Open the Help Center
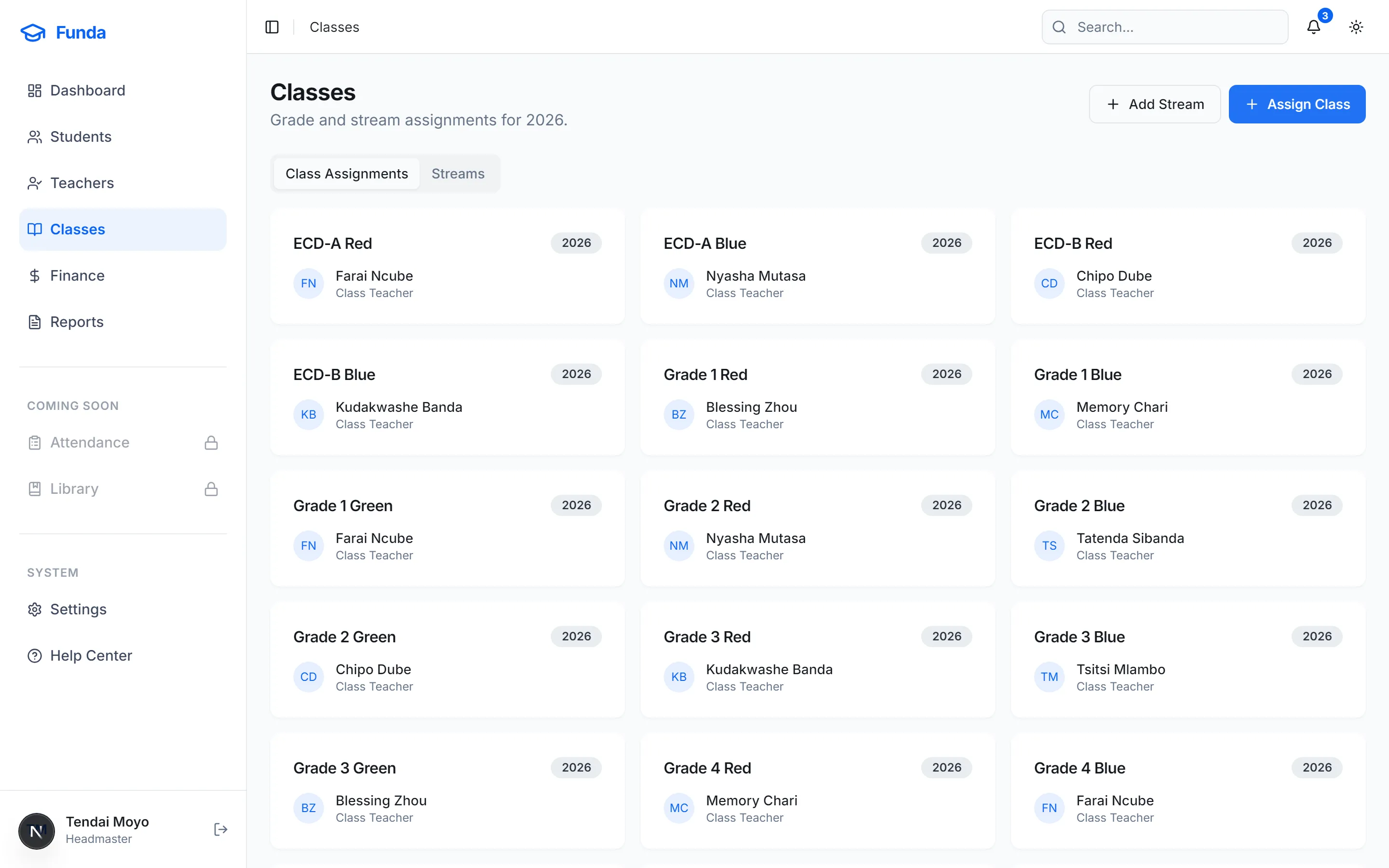 point(123,656)
